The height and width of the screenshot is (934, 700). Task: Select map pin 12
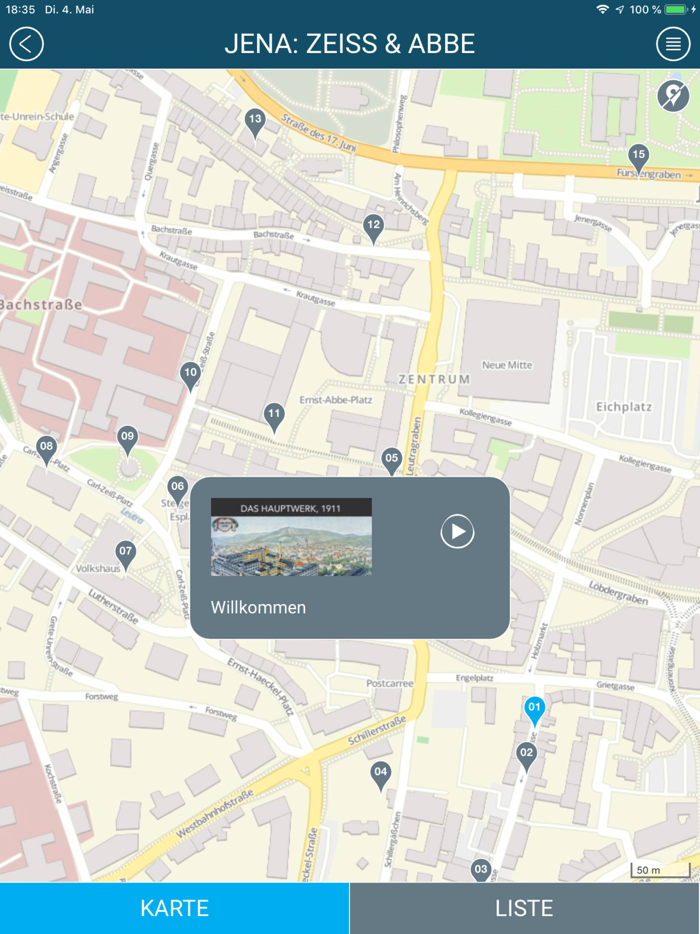(x=374, y=230)
